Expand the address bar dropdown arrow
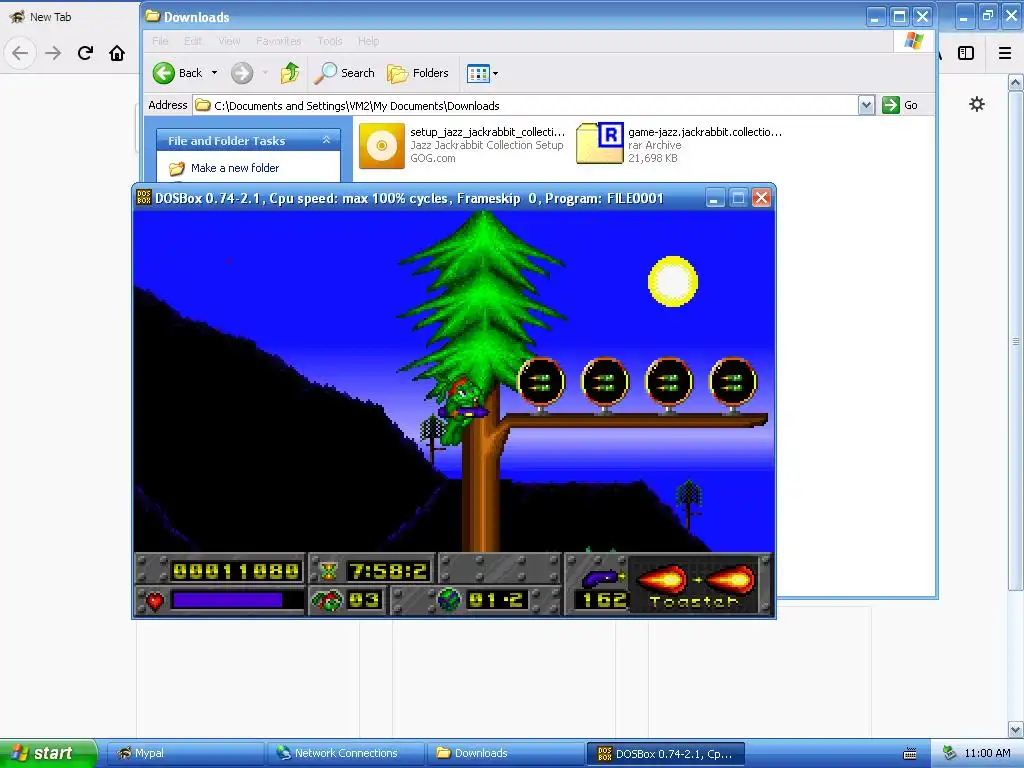Image resolution: width=1024 pixels, height=768 pixels. click(866, 105)
